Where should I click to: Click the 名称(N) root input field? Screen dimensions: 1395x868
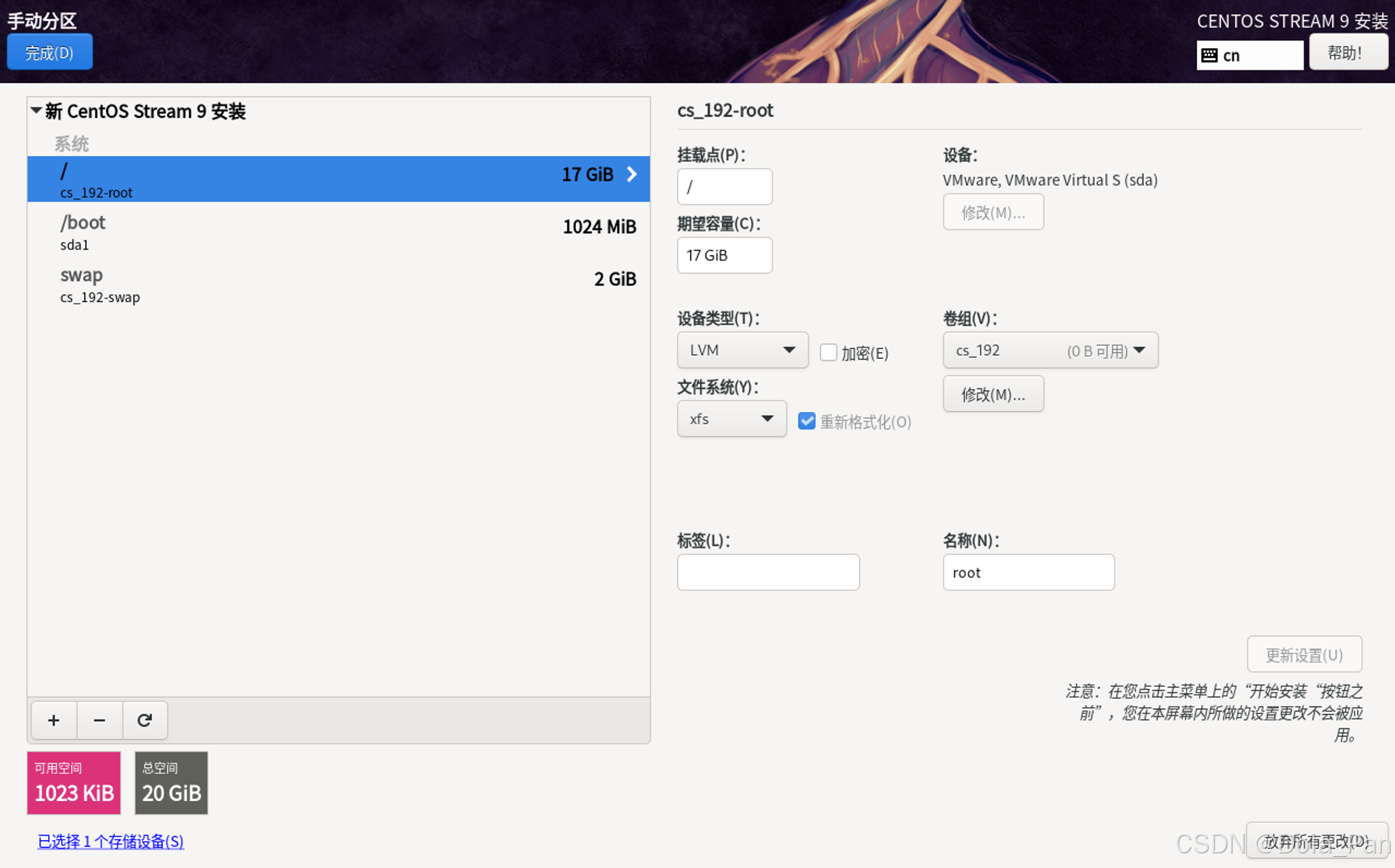1029,572
